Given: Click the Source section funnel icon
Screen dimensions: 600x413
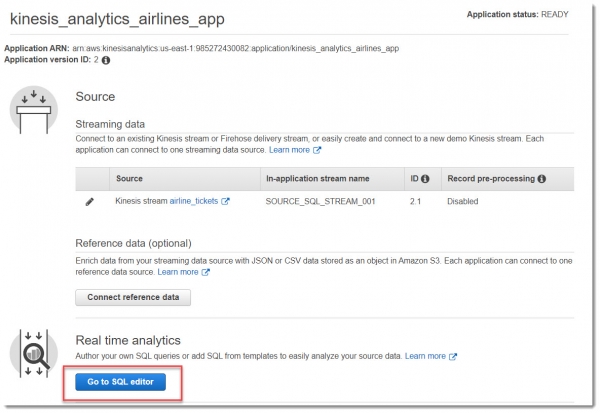Looking at the screenshot, I should 34,109.
